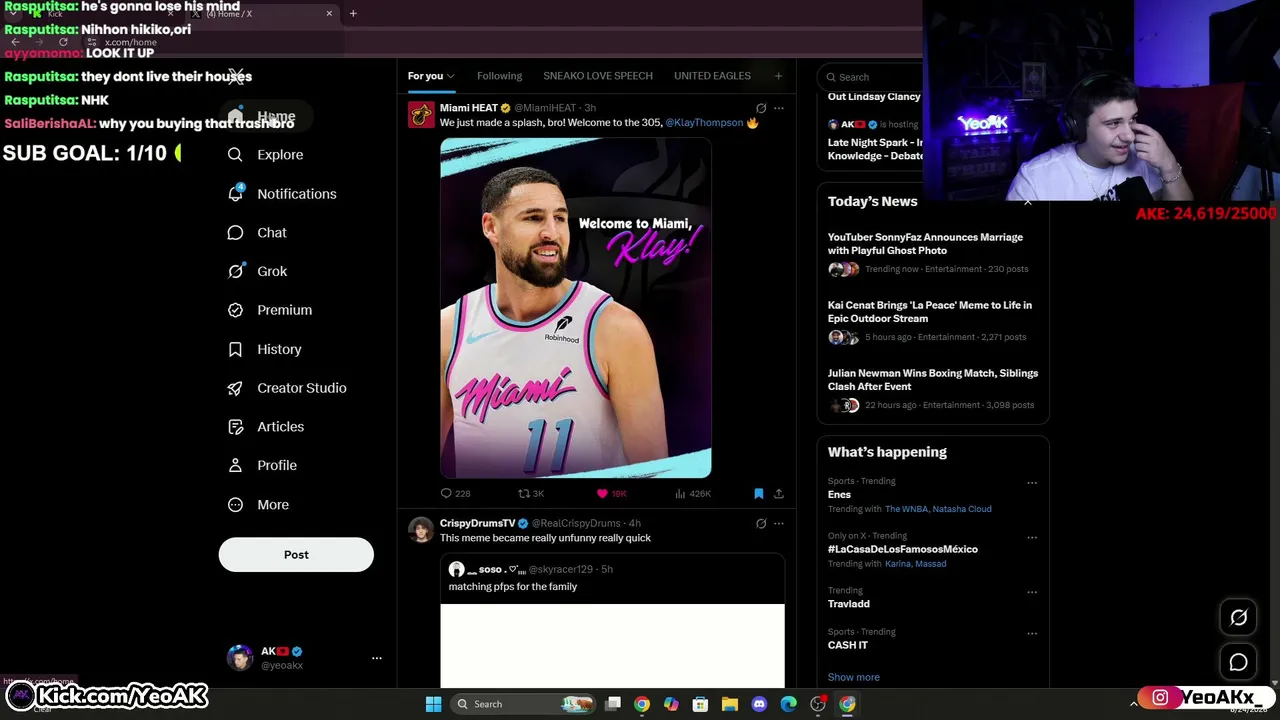Show hidden system tray icons
This screenshot has height=720, width=1280.
click(1133, 704)
